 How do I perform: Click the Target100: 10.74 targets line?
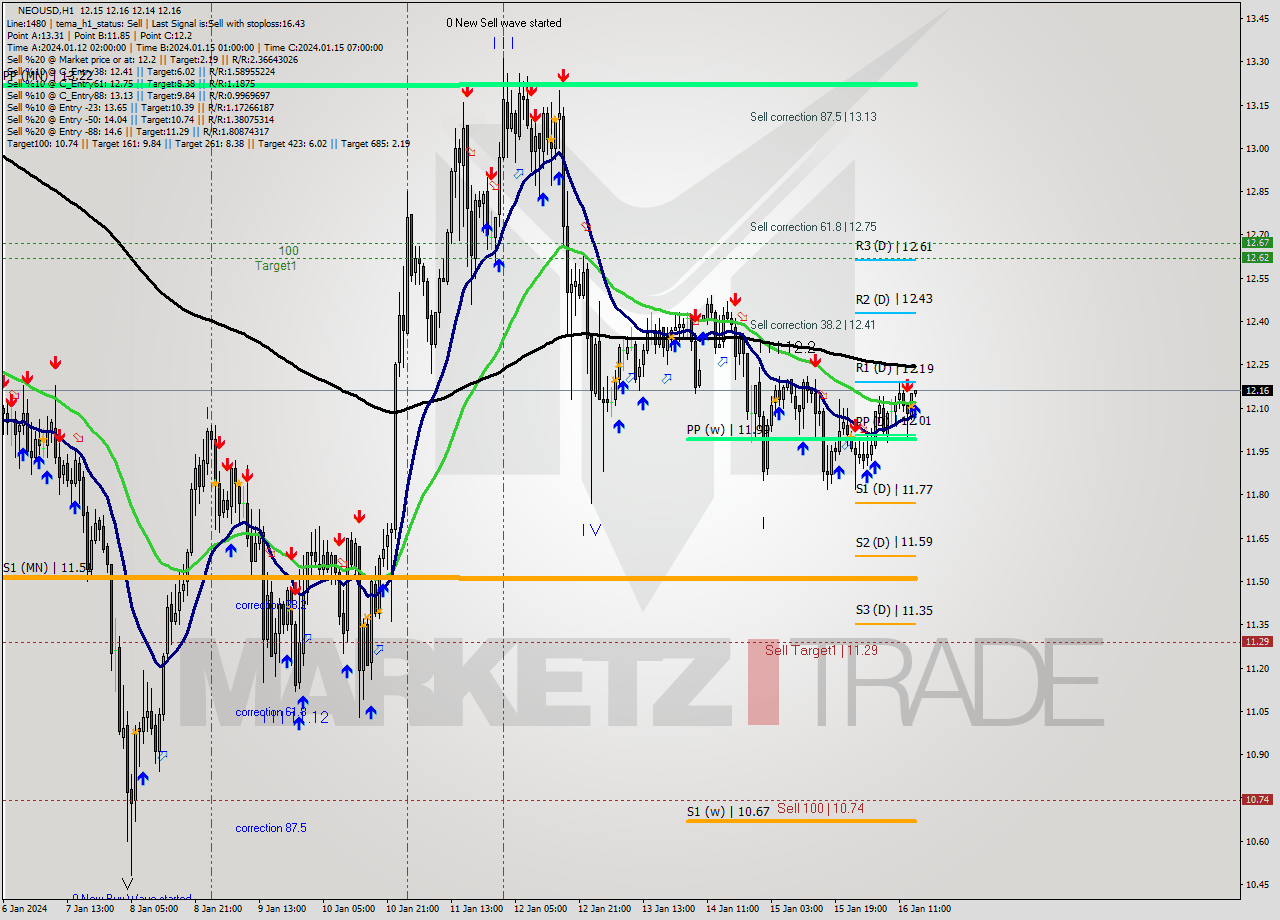click(x=208, y=143)
